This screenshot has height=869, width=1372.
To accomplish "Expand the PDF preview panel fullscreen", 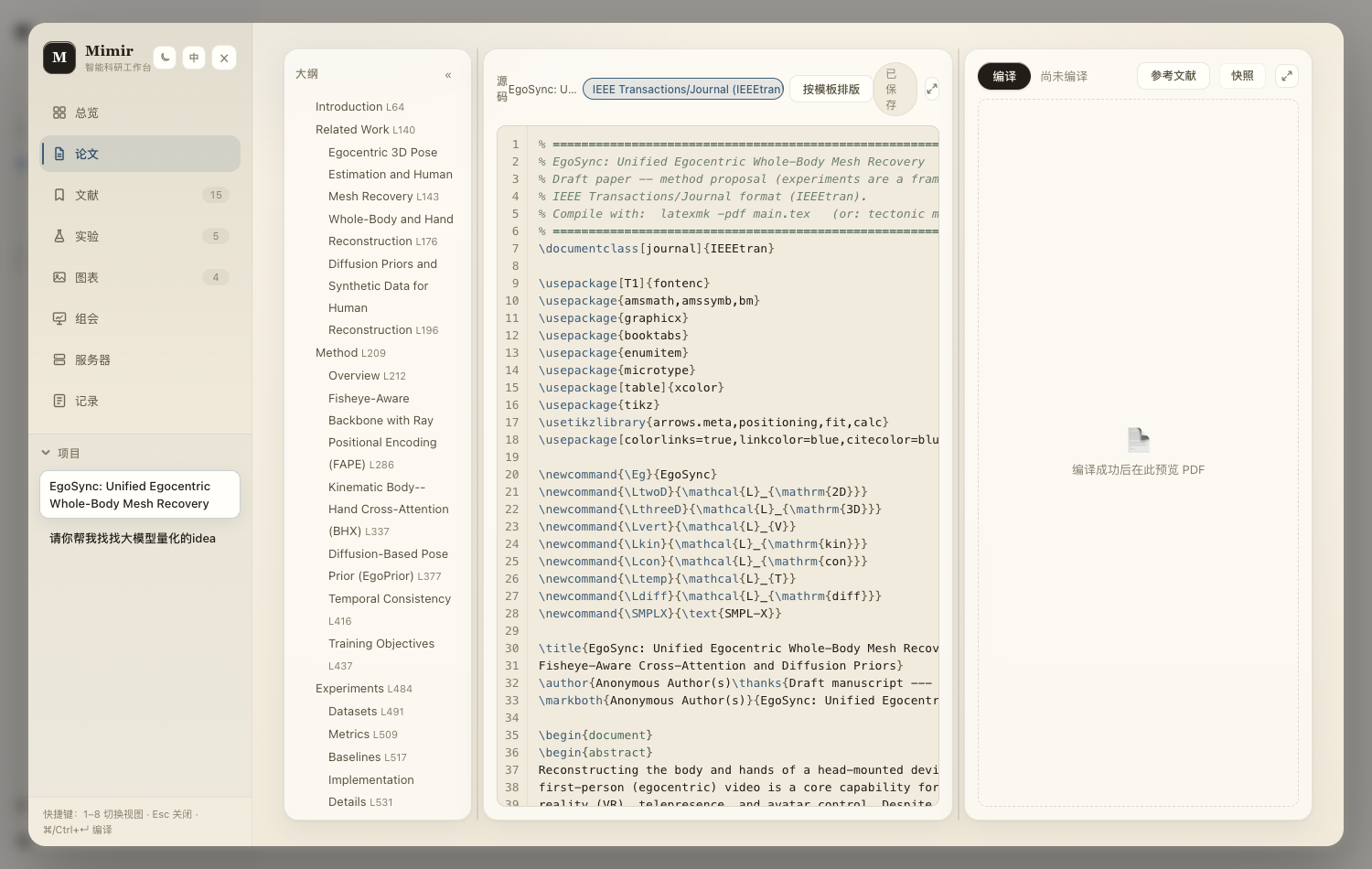I will pyautogui.click(x=1287, y=76).
